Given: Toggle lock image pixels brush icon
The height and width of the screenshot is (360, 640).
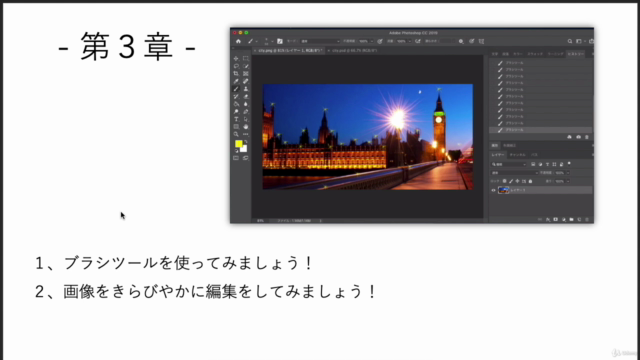Looking at the screenshot, I should coord(511,181).
